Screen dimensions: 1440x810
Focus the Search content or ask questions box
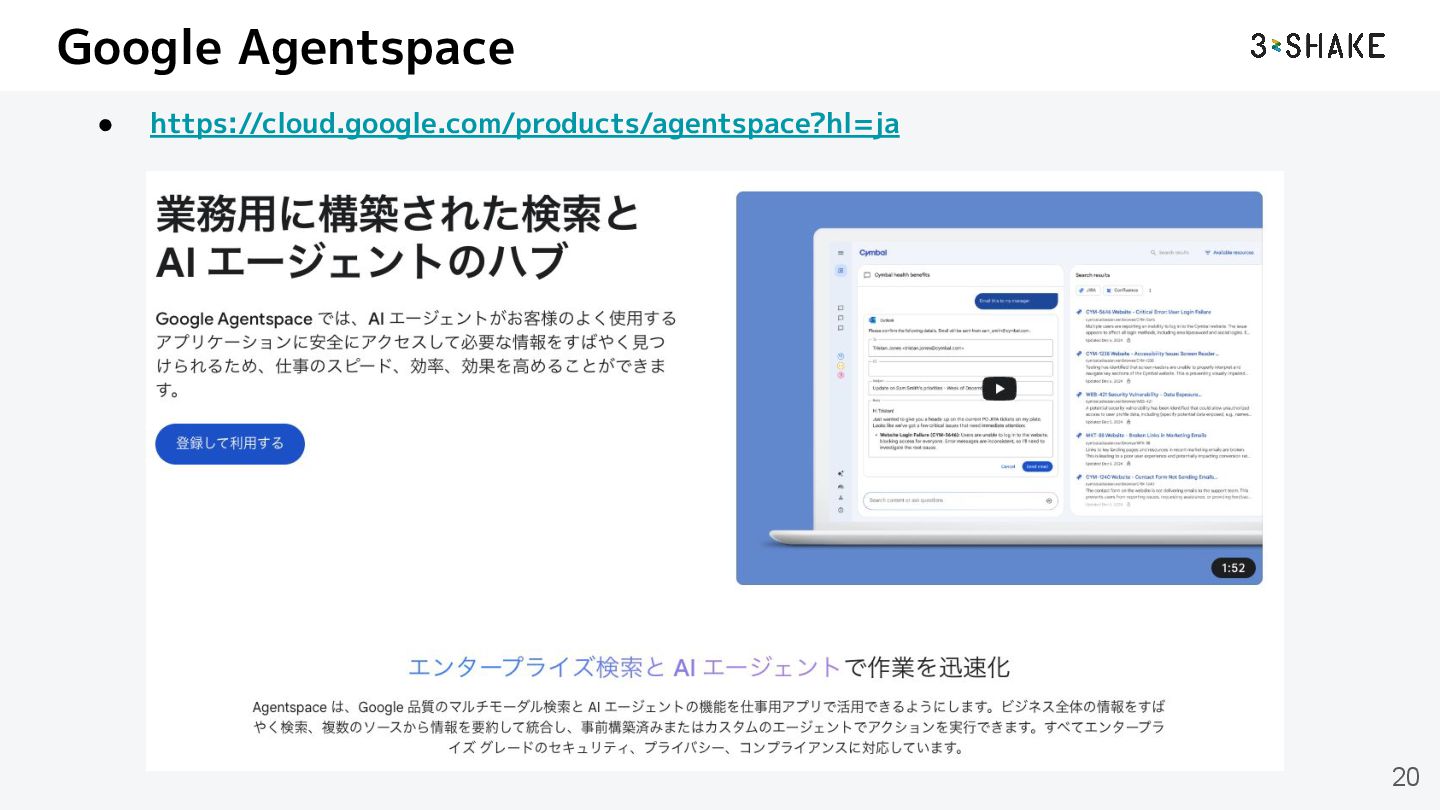coord(960,500)
